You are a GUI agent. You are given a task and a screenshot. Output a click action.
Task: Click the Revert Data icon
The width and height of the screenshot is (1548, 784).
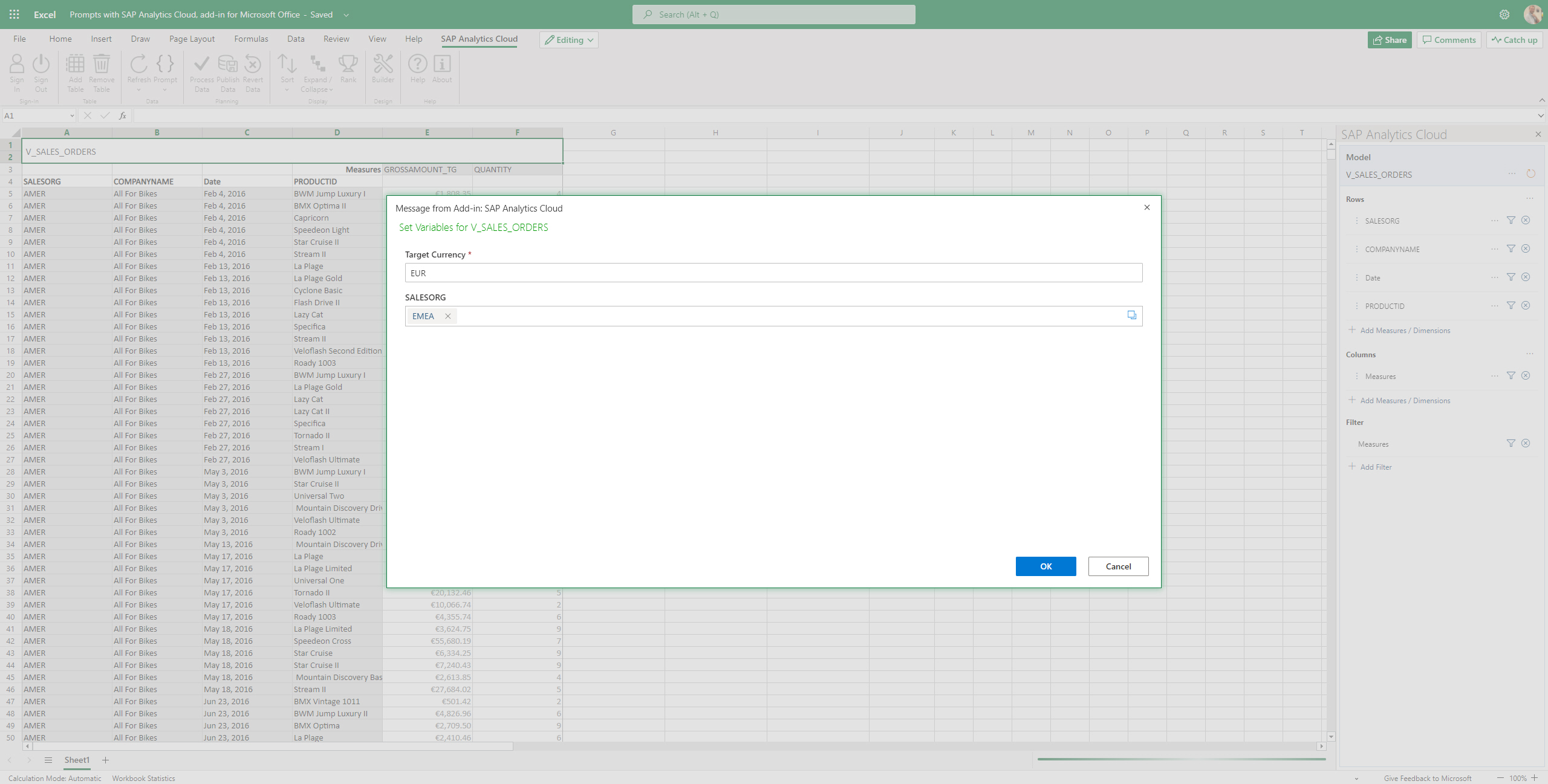(x=253, y=64)
